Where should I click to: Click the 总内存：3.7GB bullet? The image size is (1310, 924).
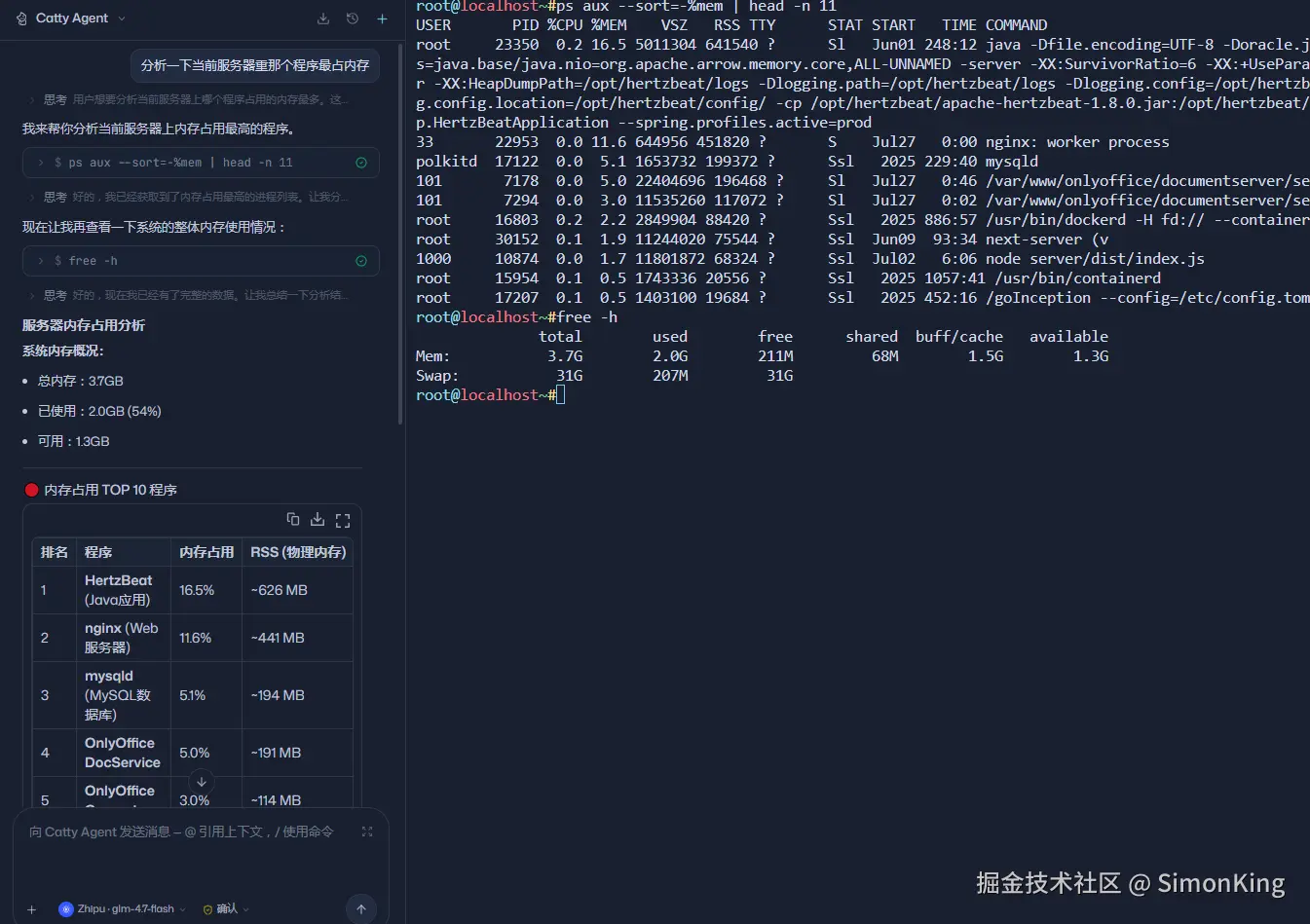(81, 381)
